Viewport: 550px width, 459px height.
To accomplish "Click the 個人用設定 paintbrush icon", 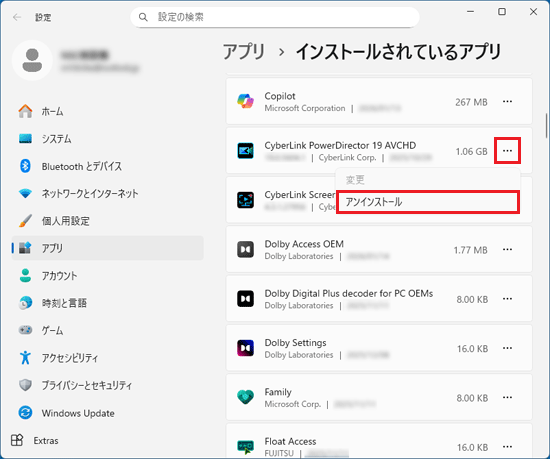I will pos(25,221).
